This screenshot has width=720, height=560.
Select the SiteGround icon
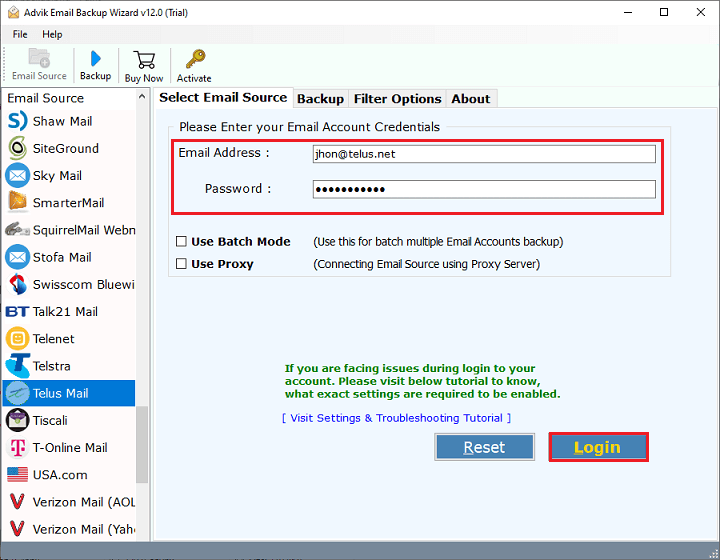[17, 148]
